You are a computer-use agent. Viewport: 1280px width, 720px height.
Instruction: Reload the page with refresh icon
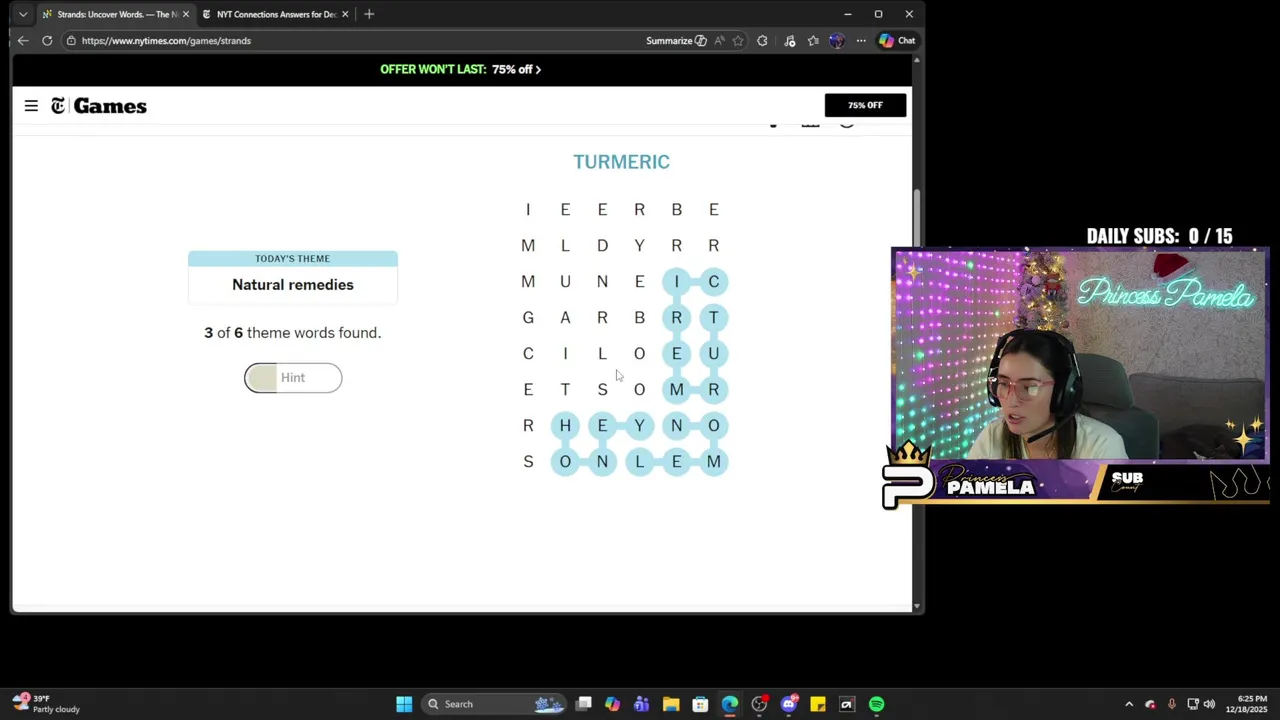47,41
